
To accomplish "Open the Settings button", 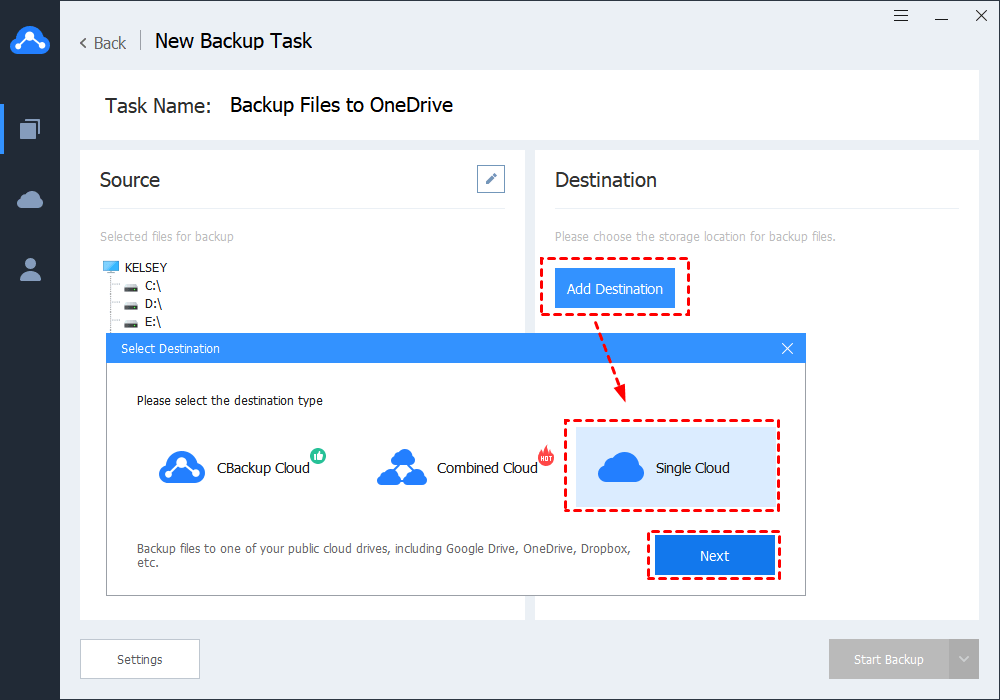I will point(140,659).
